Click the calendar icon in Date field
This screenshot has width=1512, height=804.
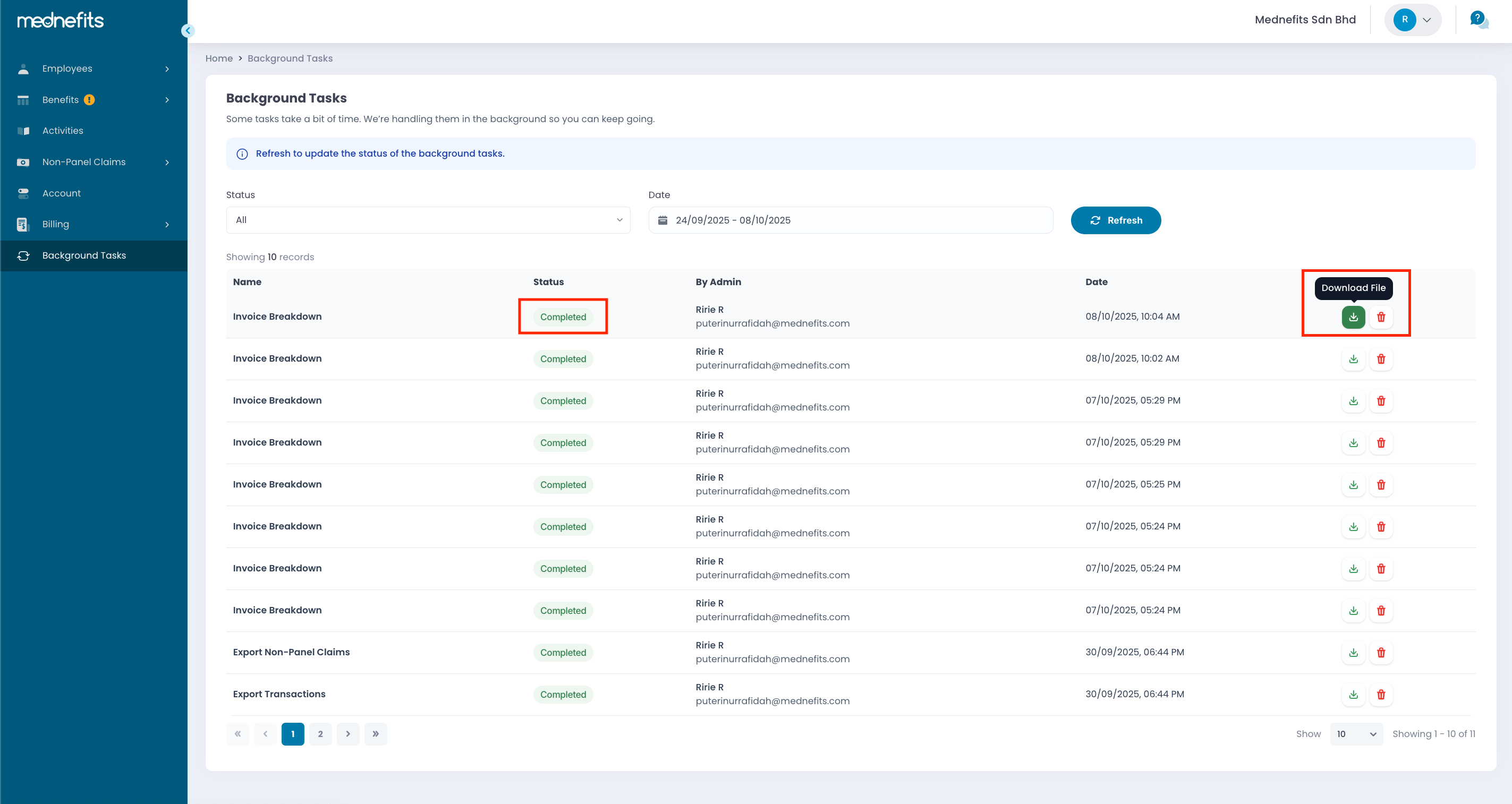point(662,220)
